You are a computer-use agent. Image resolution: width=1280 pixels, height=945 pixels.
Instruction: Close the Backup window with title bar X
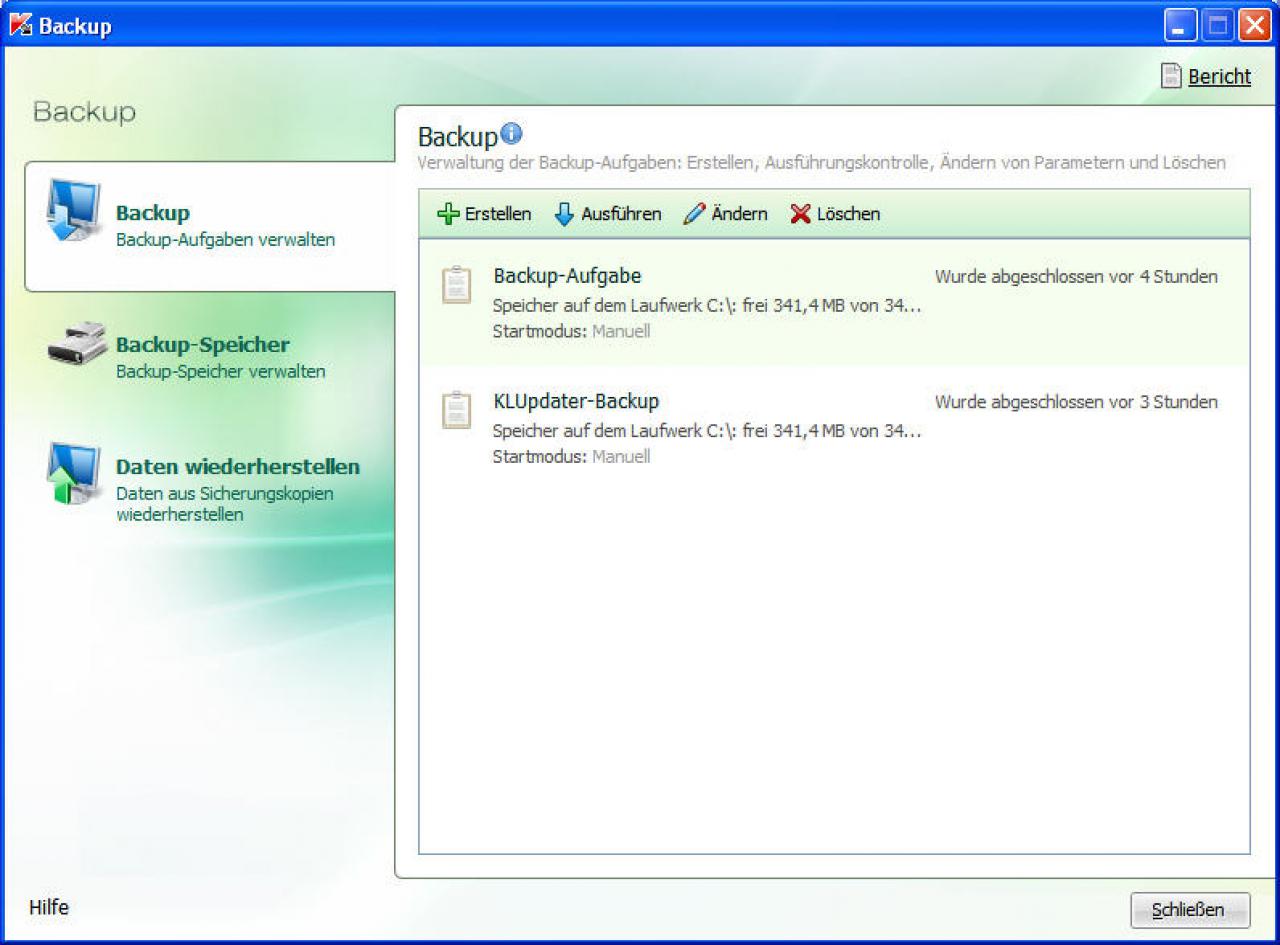1254,25
